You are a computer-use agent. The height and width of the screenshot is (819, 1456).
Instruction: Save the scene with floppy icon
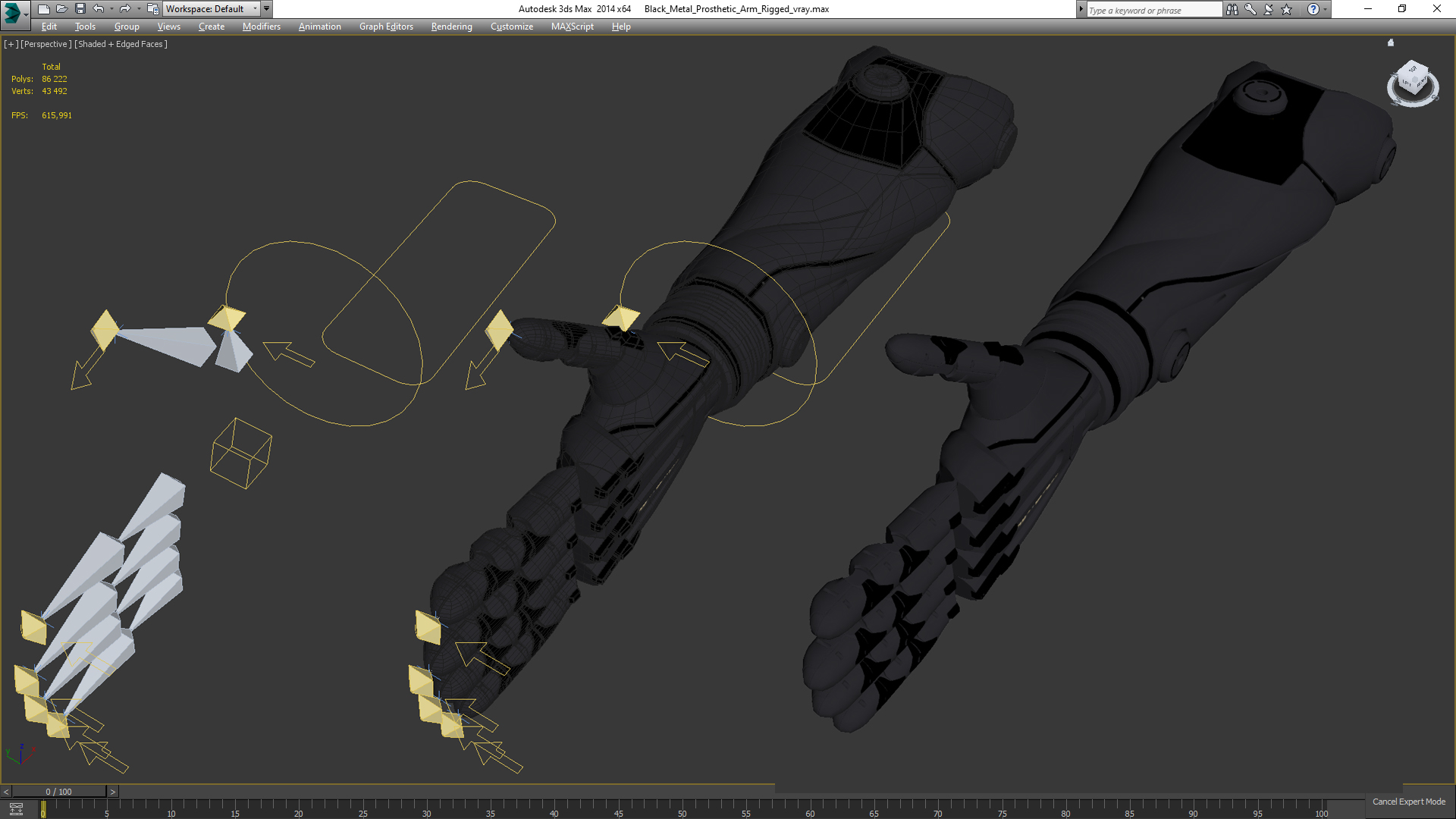pos(80,9)
